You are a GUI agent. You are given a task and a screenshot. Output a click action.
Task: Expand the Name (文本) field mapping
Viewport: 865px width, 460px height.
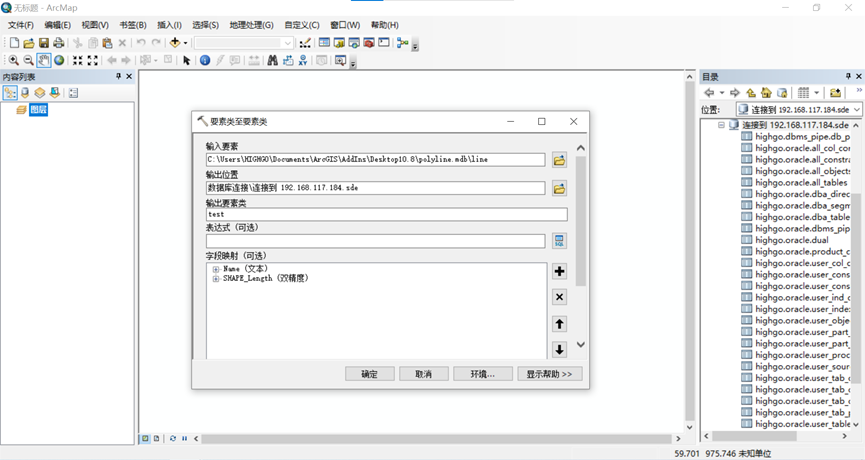[x=216, y=269]
